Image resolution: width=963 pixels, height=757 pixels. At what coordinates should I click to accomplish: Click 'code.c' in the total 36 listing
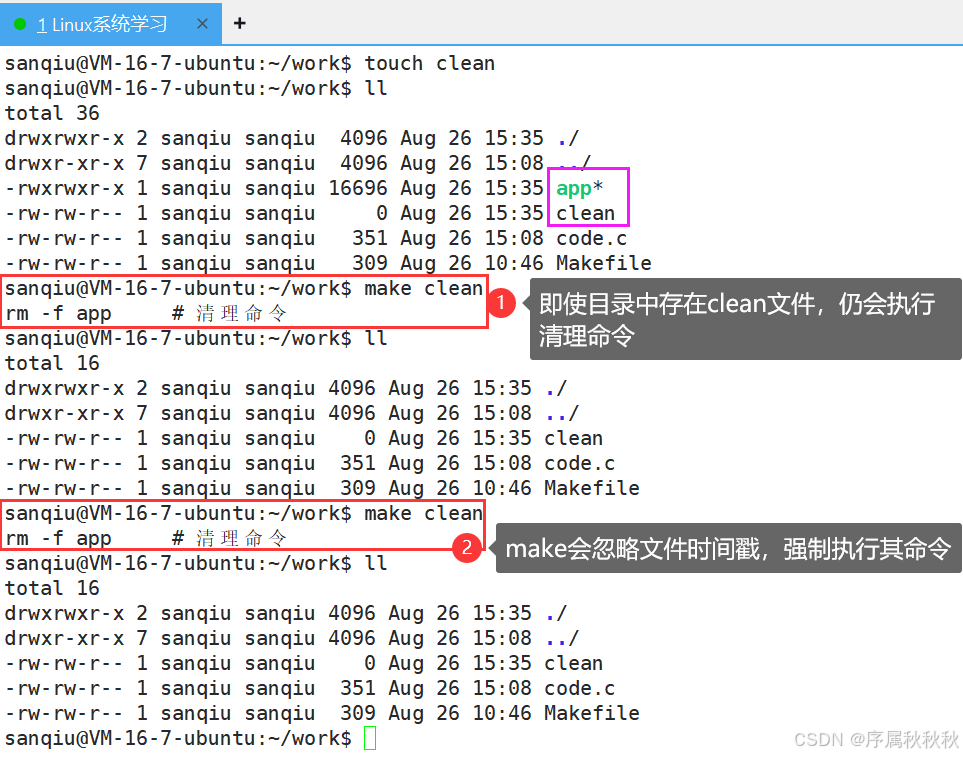pos(591,238)
